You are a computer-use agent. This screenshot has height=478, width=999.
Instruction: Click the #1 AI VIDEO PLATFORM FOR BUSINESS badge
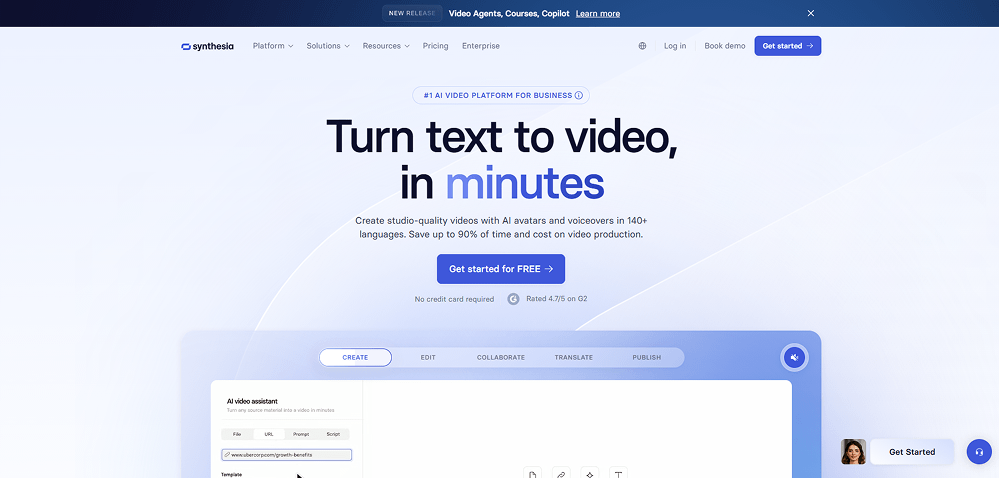click(x=501, y=96)
